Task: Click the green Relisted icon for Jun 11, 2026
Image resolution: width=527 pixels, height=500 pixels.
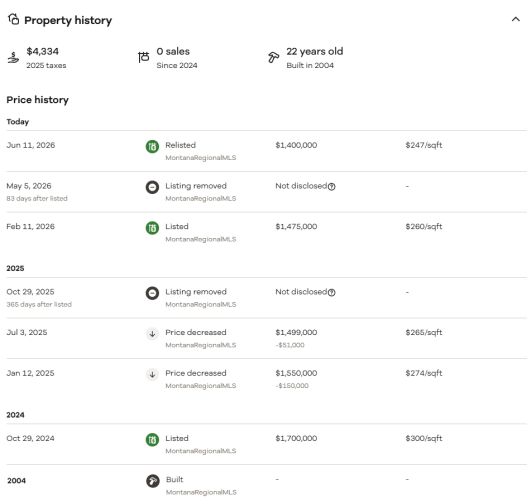Action: pos(152,147)
